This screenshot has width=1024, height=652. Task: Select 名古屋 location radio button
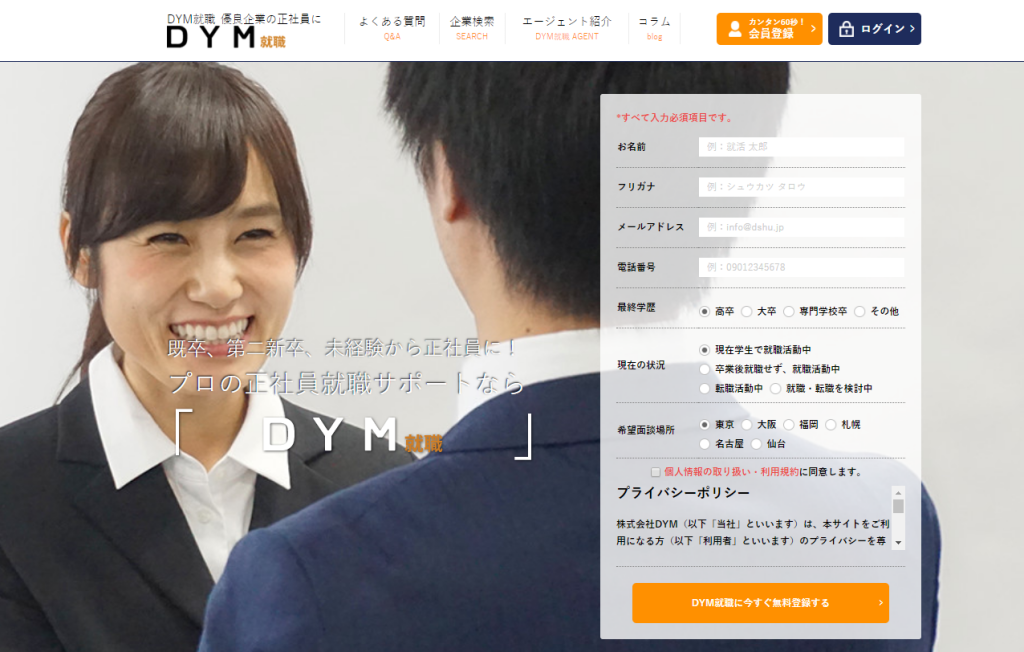pyautogui.click(x=704, y=444)
